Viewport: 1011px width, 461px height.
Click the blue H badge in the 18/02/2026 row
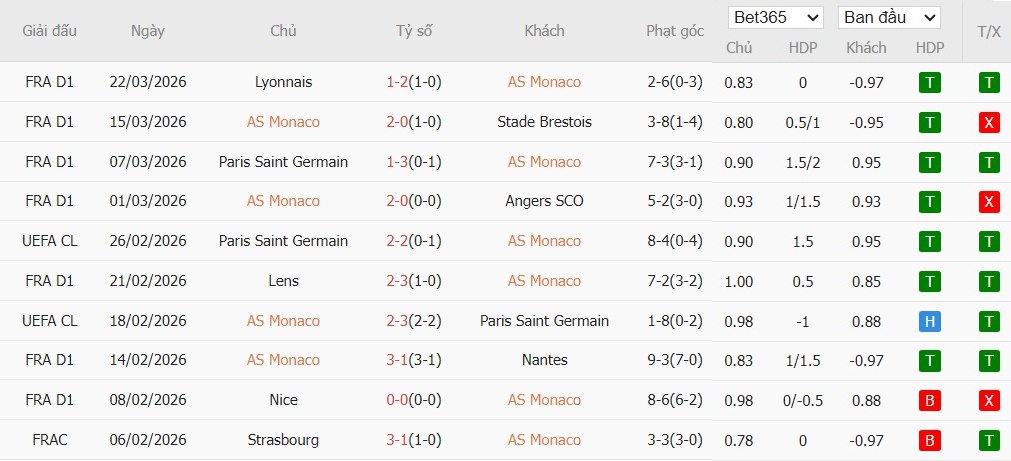(x=930, y=321)
